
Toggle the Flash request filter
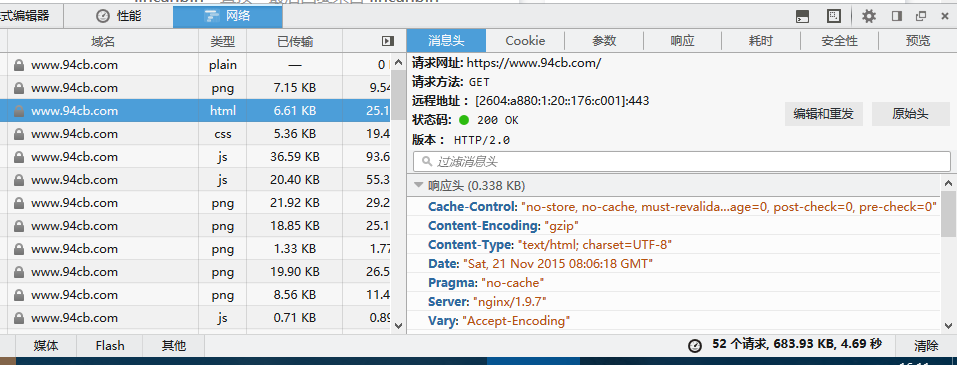(110, 345)
